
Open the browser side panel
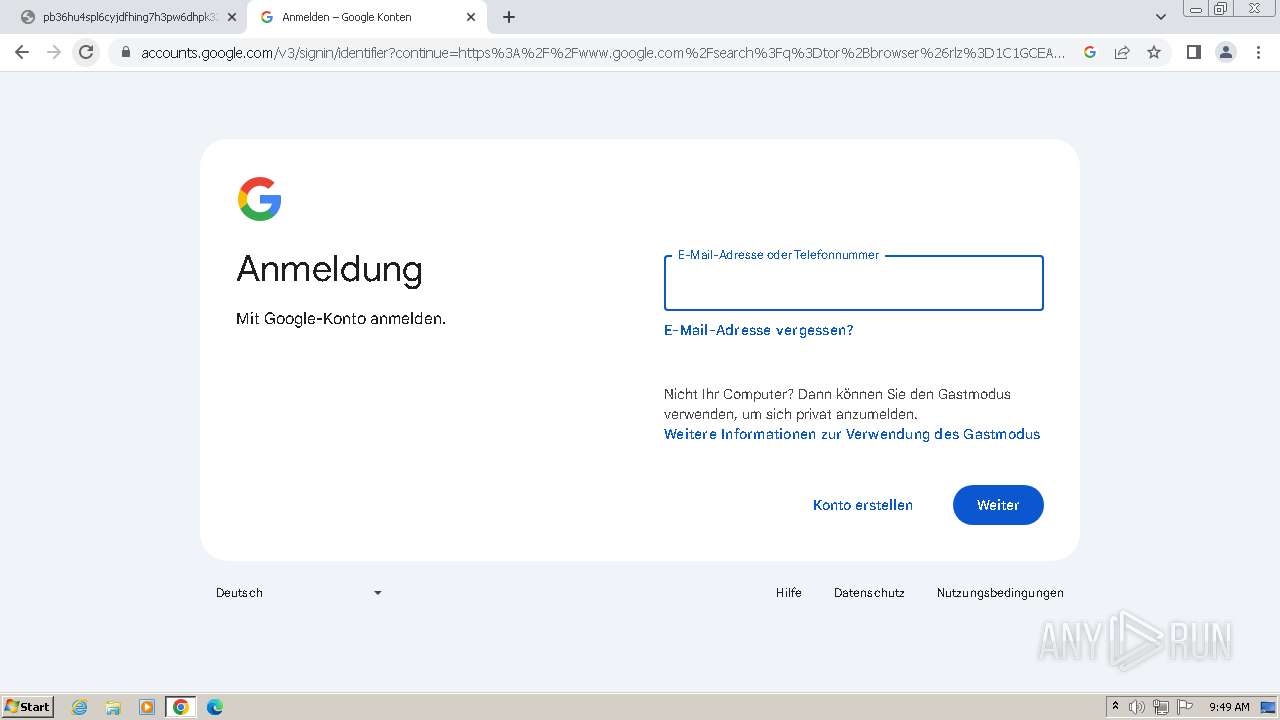1193,52
